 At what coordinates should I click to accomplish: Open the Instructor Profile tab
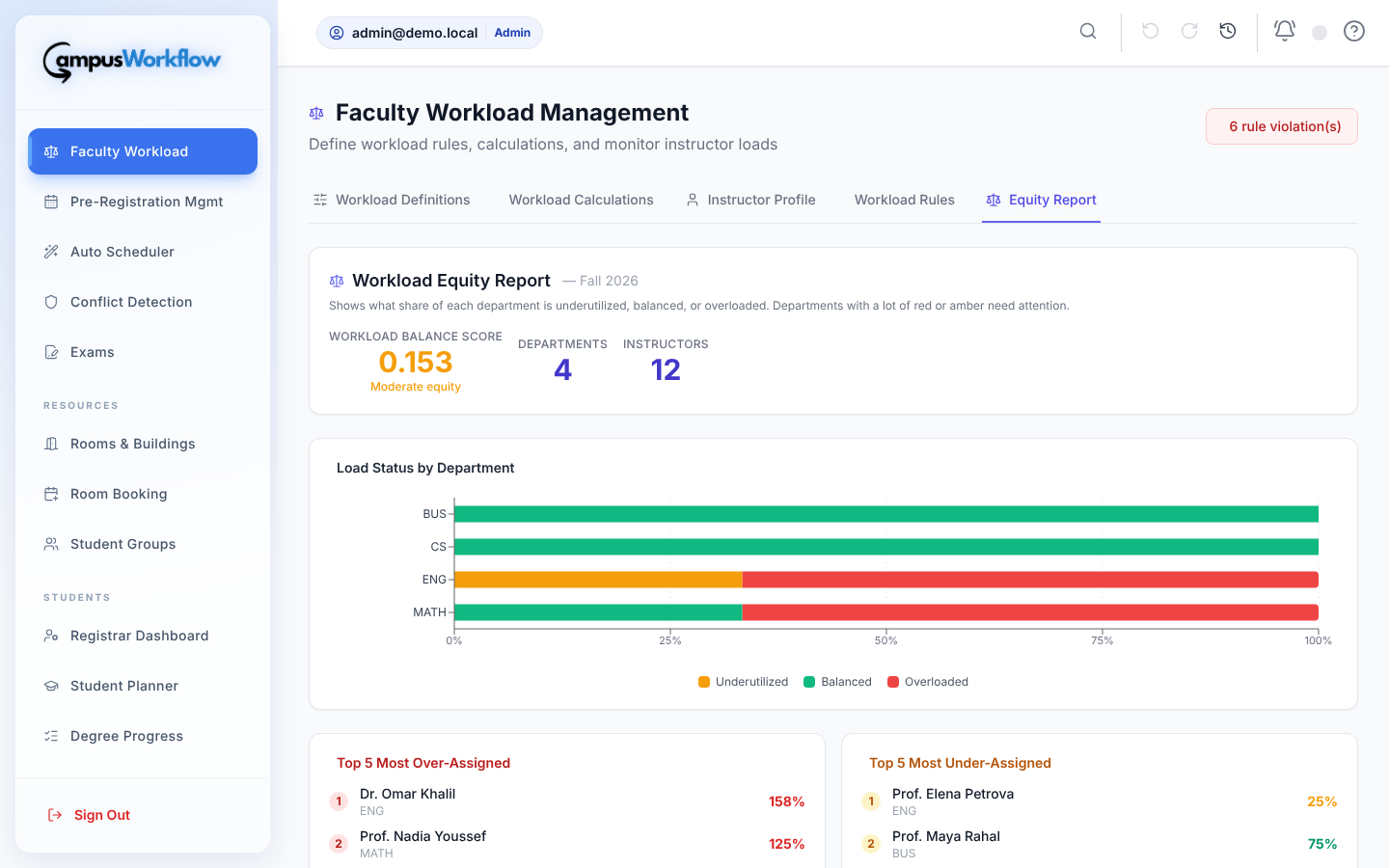point(750,200)
